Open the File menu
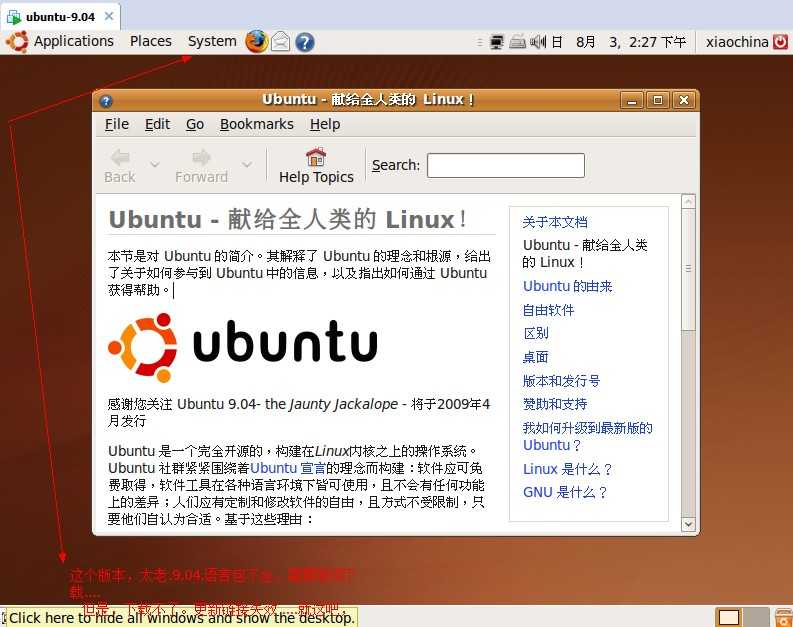The height and width of the screenshot is (627, 793). (117, 124)
